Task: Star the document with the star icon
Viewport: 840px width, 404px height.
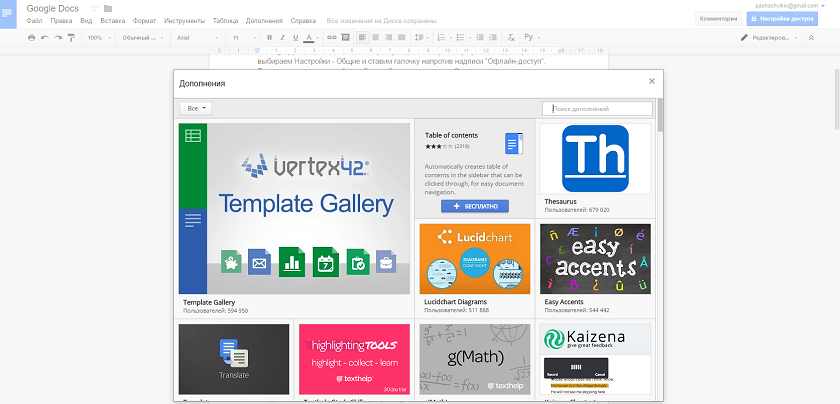Action: [94, 9]
